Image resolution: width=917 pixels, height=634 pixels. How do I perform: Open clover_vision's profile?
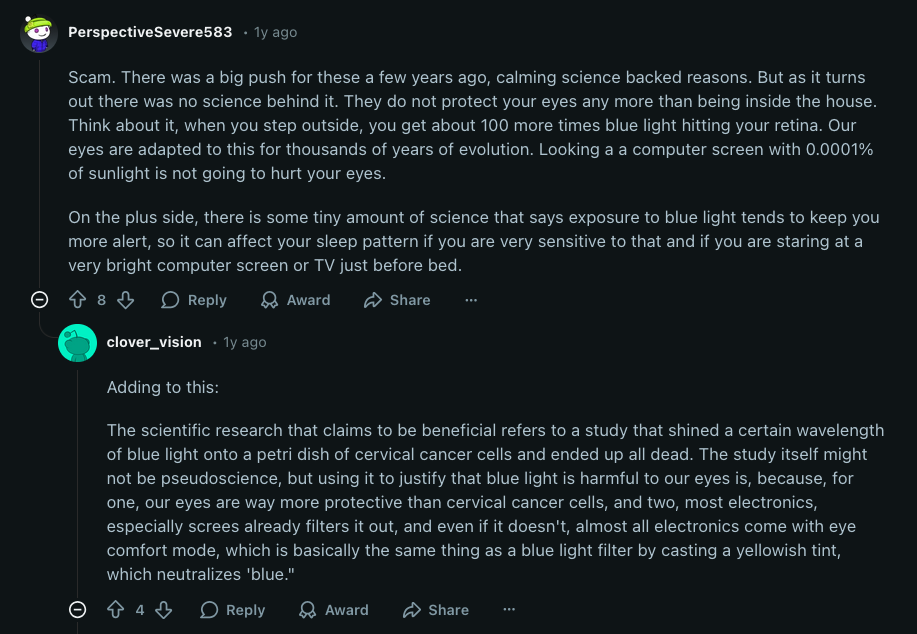click(x=154, y=342)
